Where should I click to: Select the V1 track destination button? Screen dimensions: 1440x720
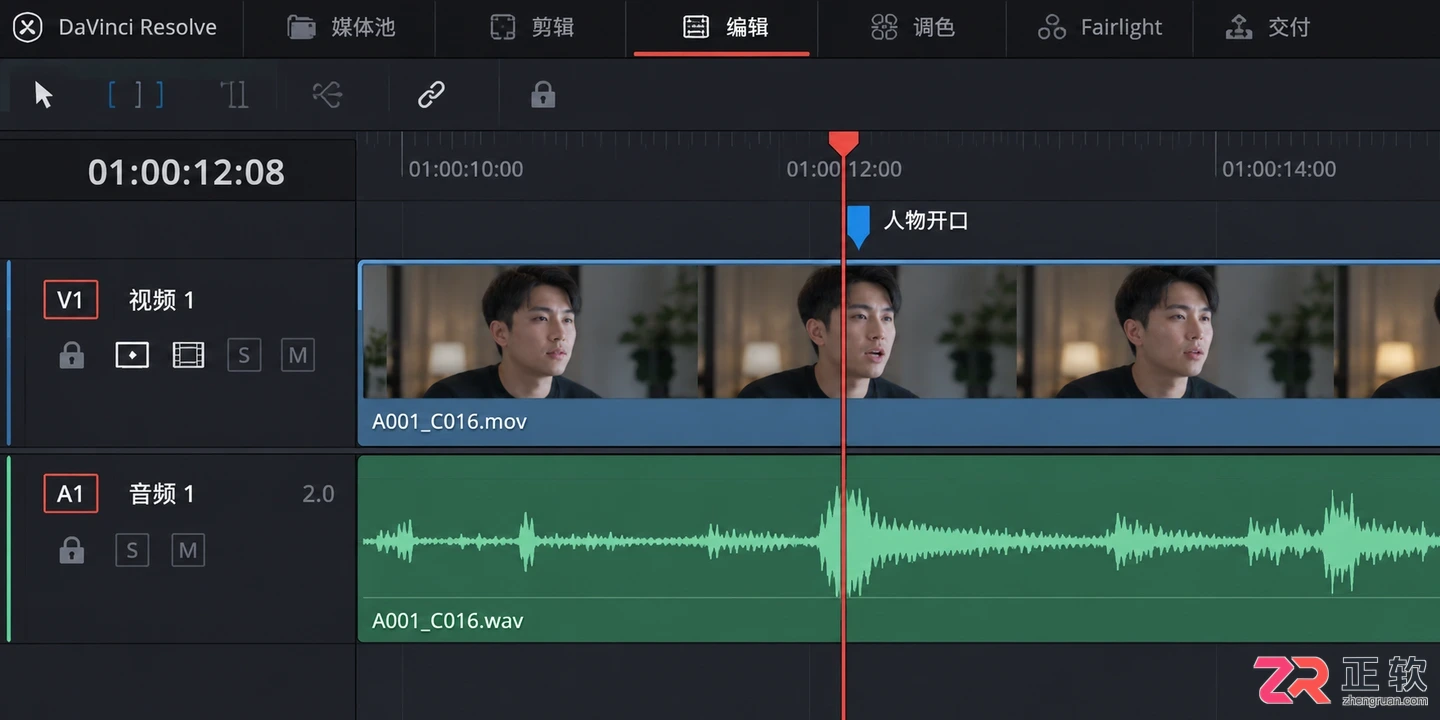point(71,300)
